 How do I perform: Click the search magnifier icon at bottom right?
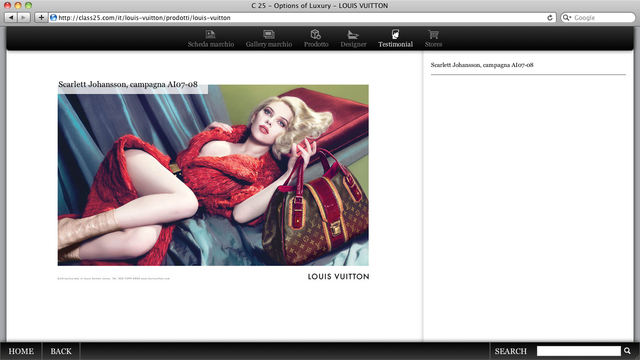(x=627, y=351)
